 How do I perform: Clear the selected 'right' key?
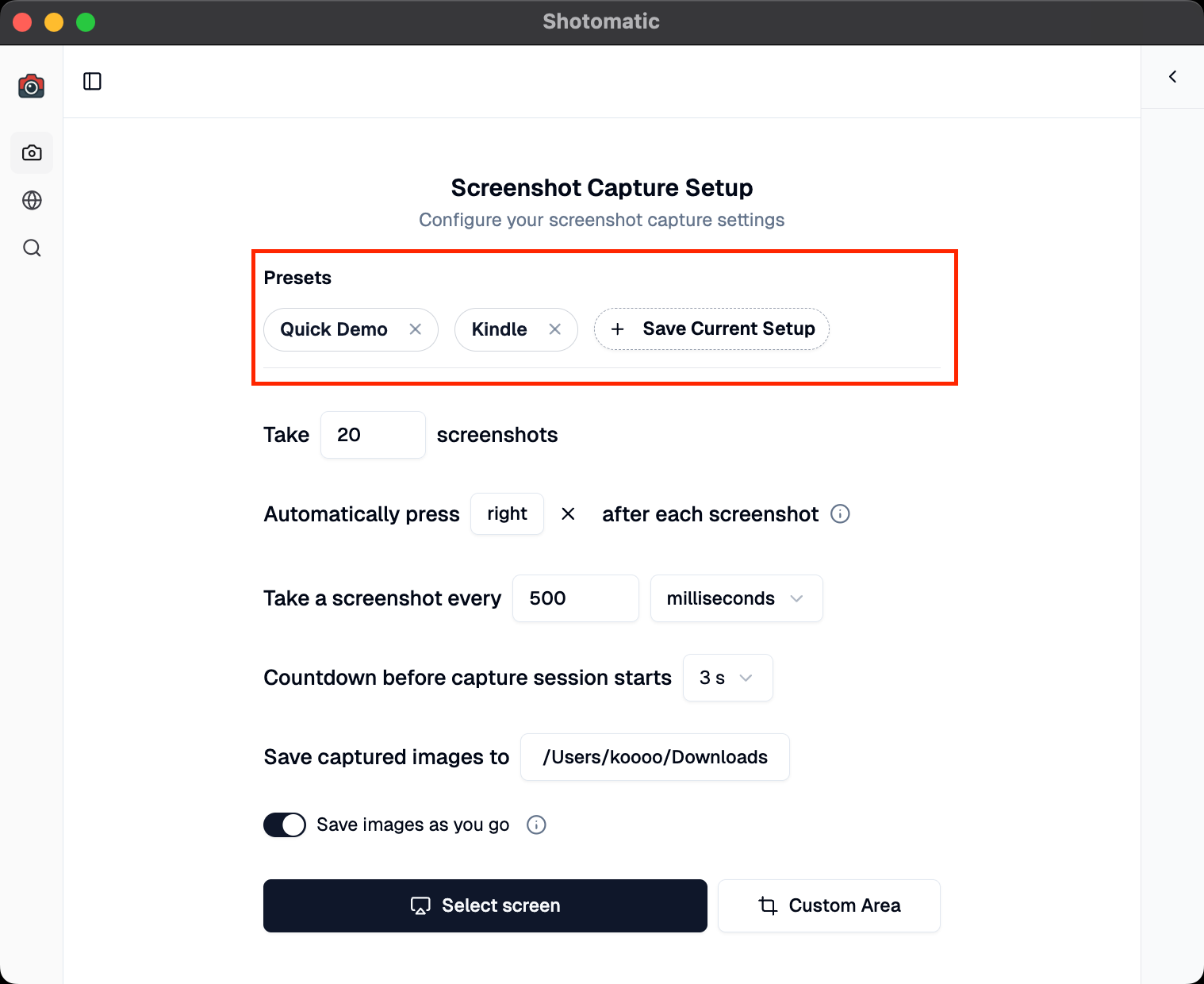[568, 513]
